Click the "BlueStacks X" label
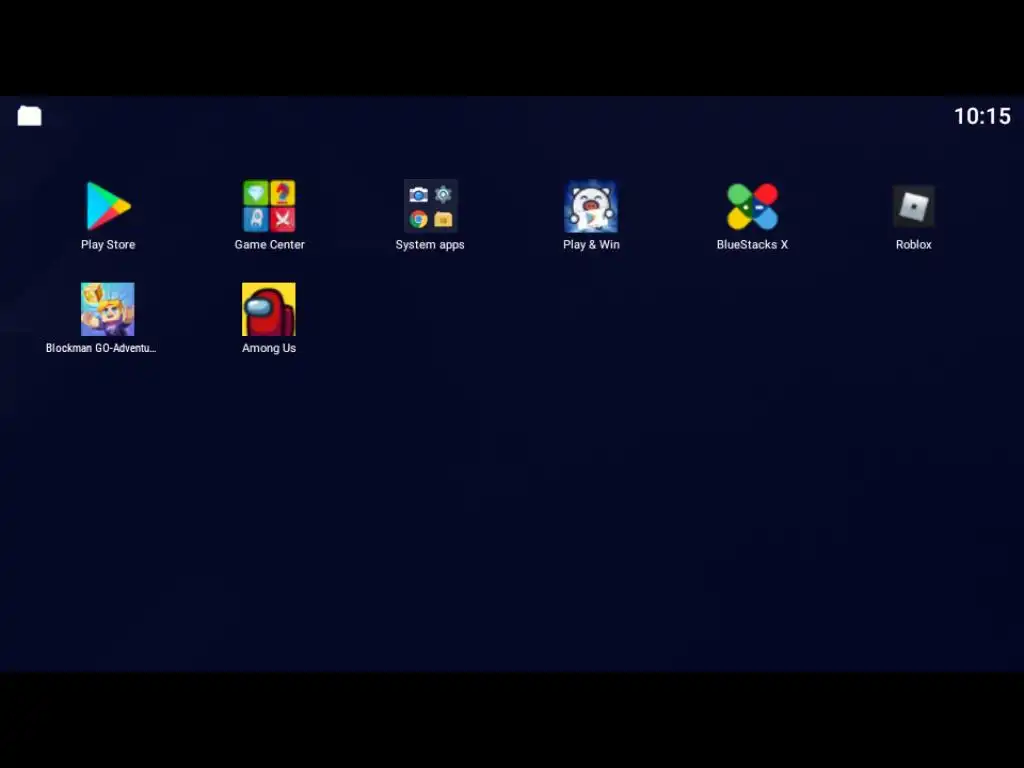This screenshot has width=1024, height=768. (x=752, y=244)
